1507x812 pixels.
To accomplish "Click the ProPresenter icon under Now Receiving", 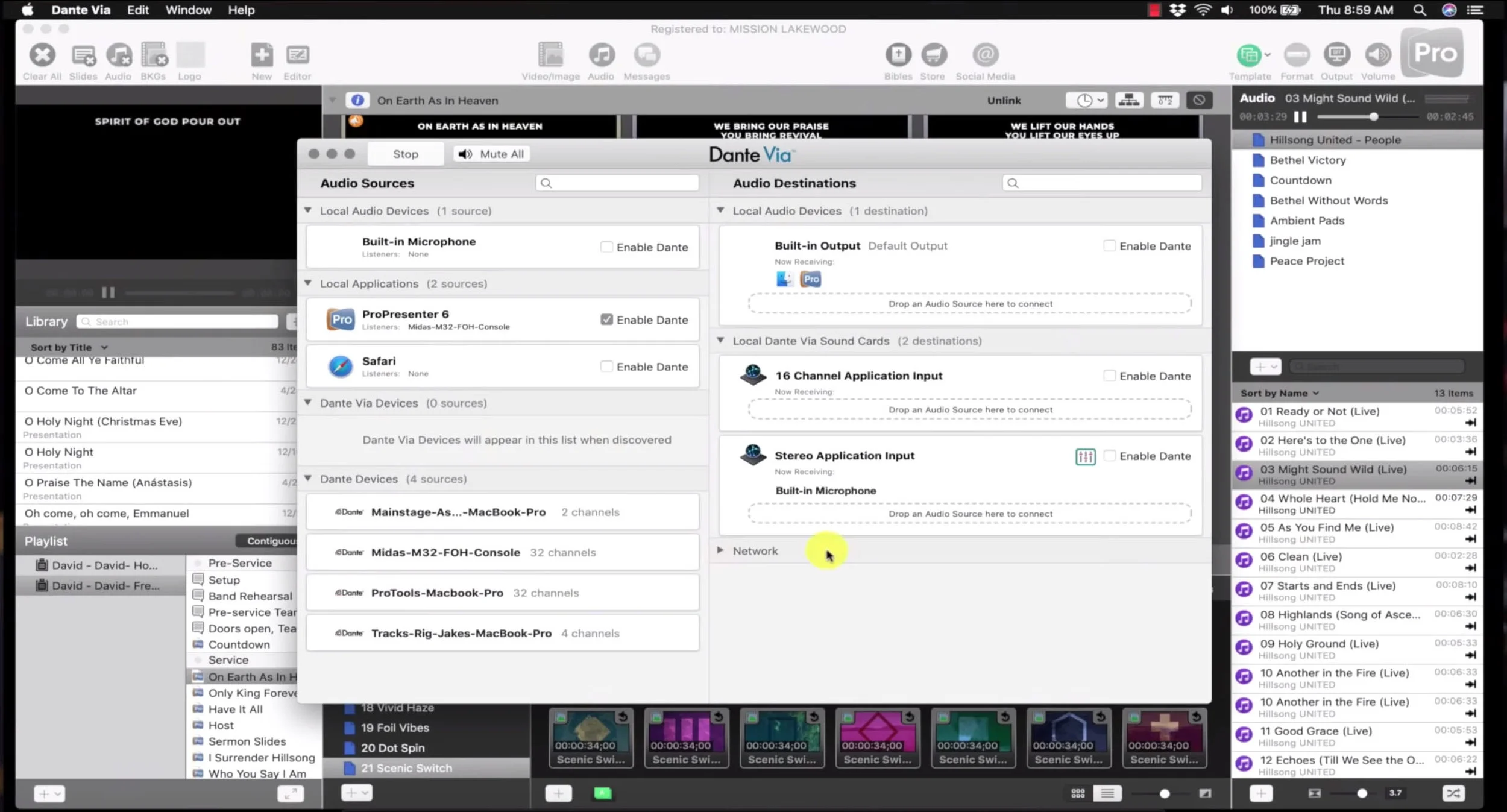I will tap(811, 279).
